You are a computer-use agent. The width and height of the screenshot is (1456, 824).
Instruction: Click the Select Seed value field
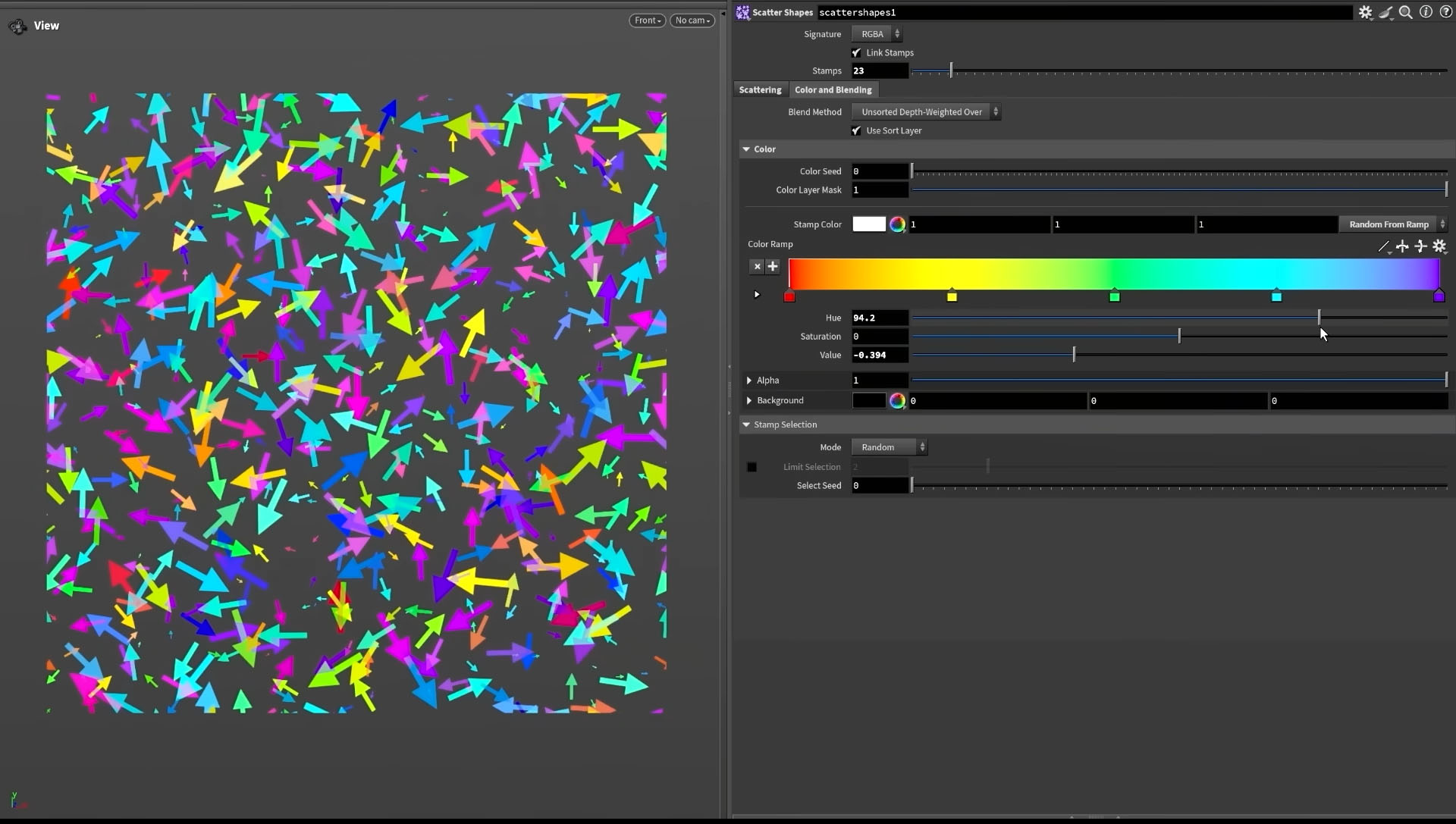tap(880, 485)
